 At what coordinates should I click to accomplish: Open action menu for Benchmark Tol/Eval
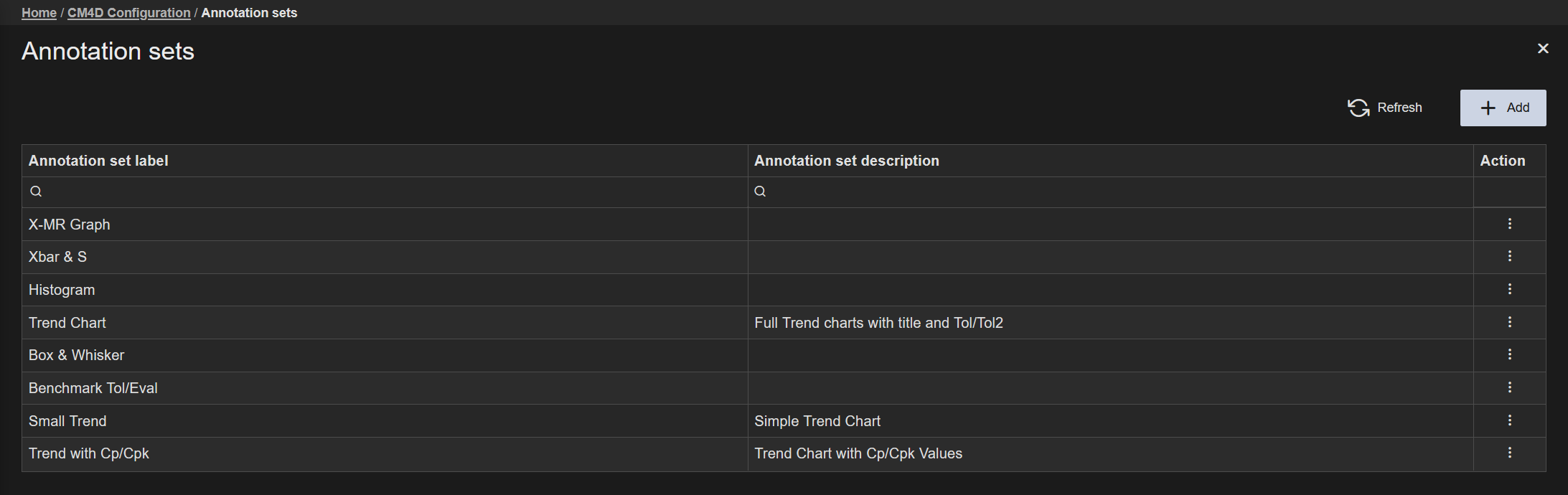coord(1509,387)
